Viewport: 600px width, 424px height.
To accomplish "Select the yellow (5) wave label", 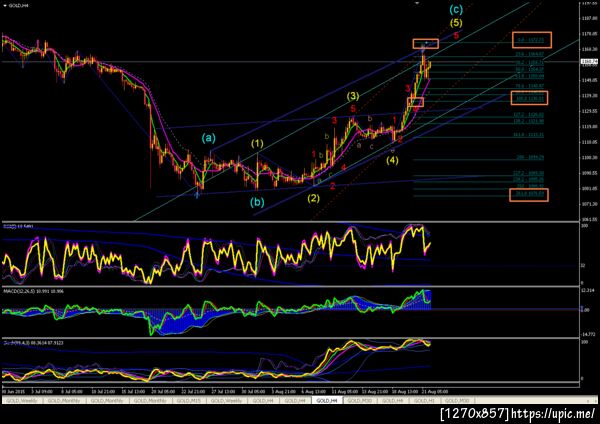I will tap(456, 23).
